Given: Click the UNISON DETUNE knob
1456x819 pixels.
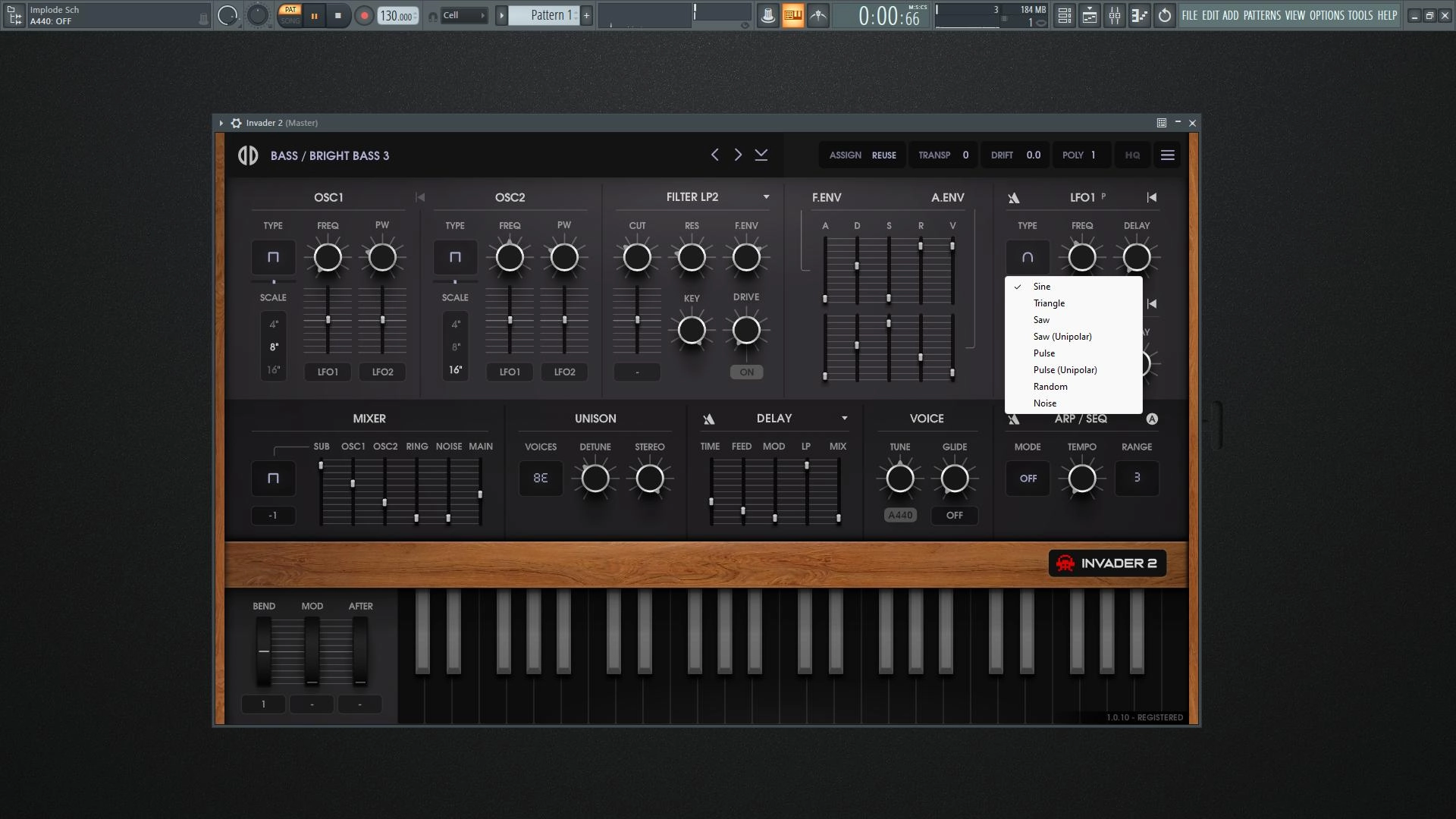Looking at the screenshot, I should coord(595,479).
